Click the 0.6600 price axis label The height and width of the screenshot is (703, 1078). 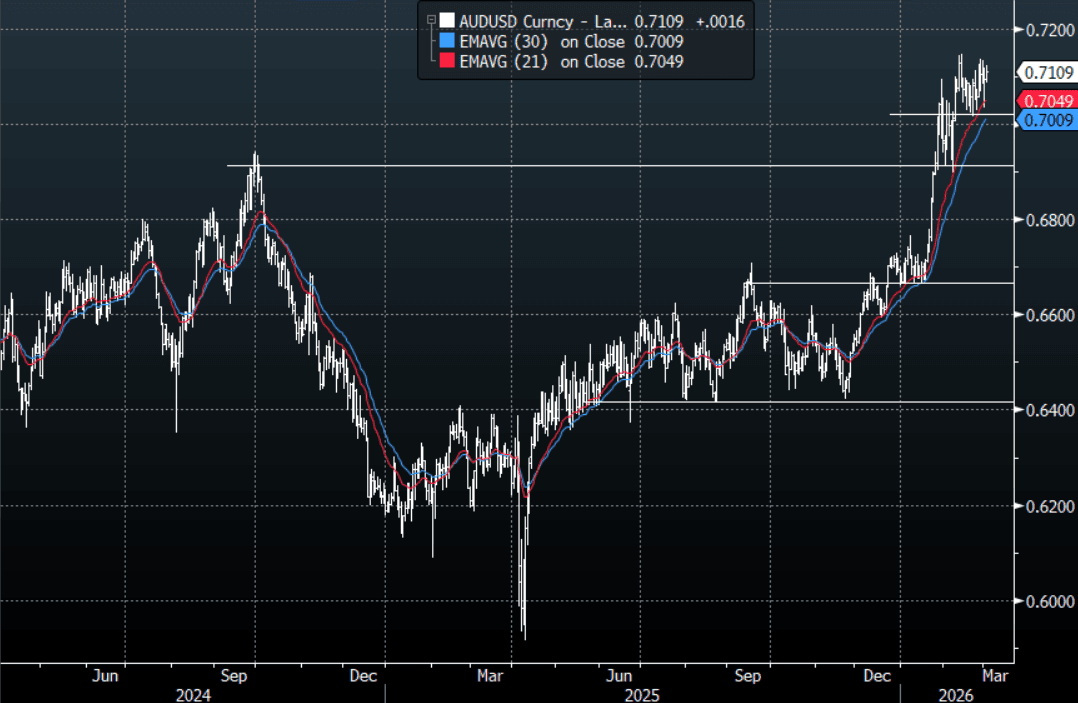(1050, 315)
